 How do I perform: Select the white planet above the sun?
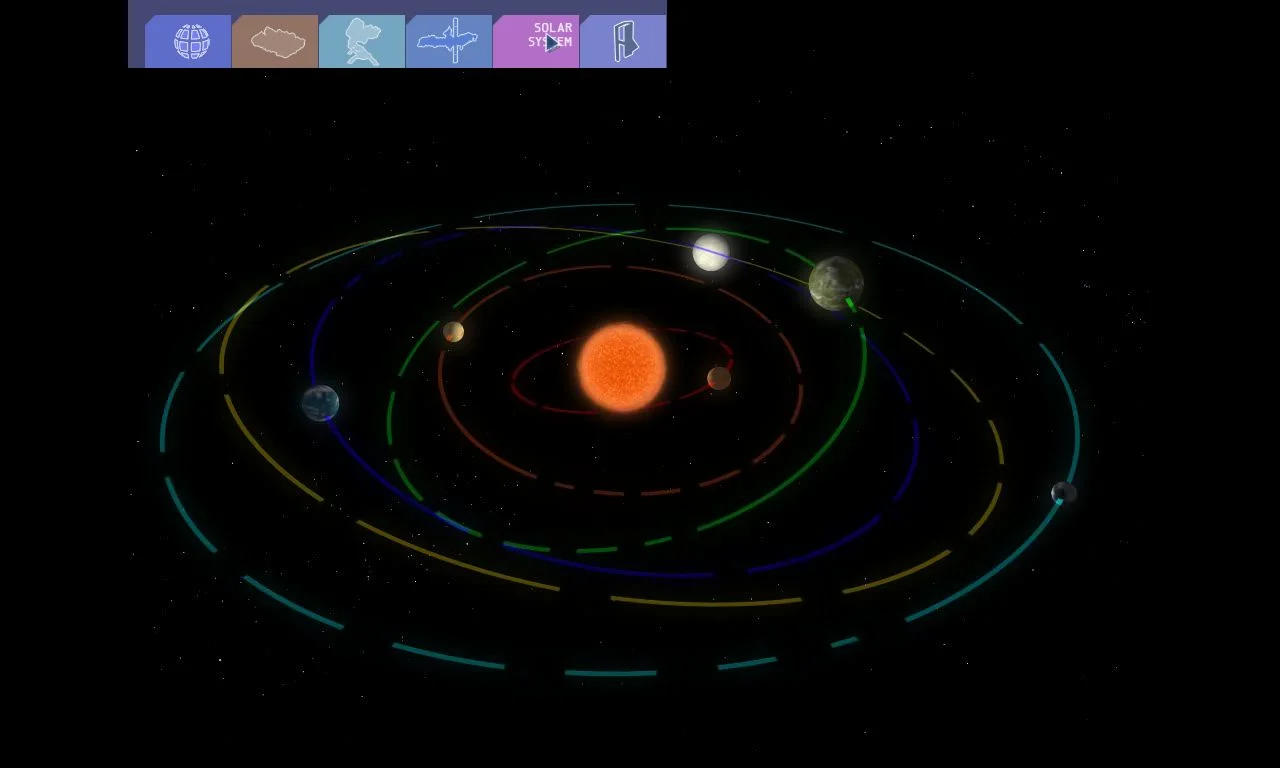[711, 252]
